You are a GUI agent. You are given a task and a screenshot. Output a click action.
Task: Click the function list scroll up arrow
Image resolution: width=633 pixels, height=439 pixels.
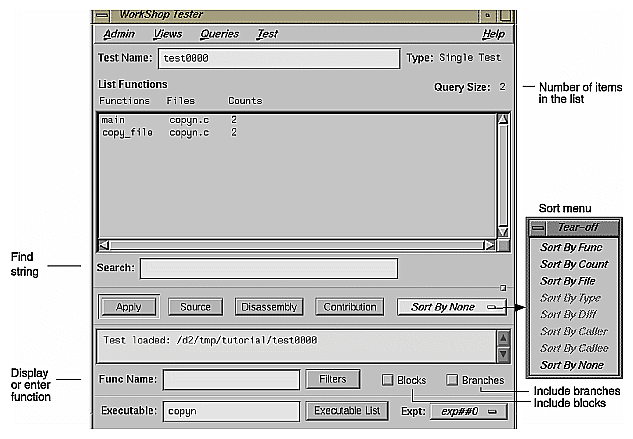[x=503, y=119]
